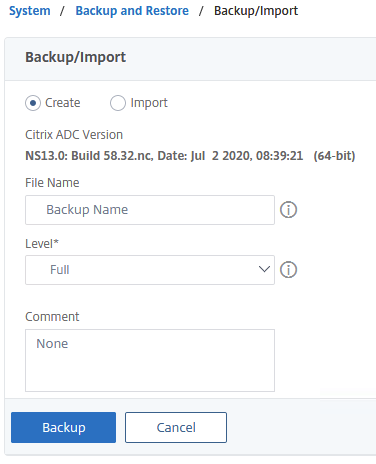
Task: Expand the Level dropdown showing Full
Action: pyautogui.click(x=150, y=270)
